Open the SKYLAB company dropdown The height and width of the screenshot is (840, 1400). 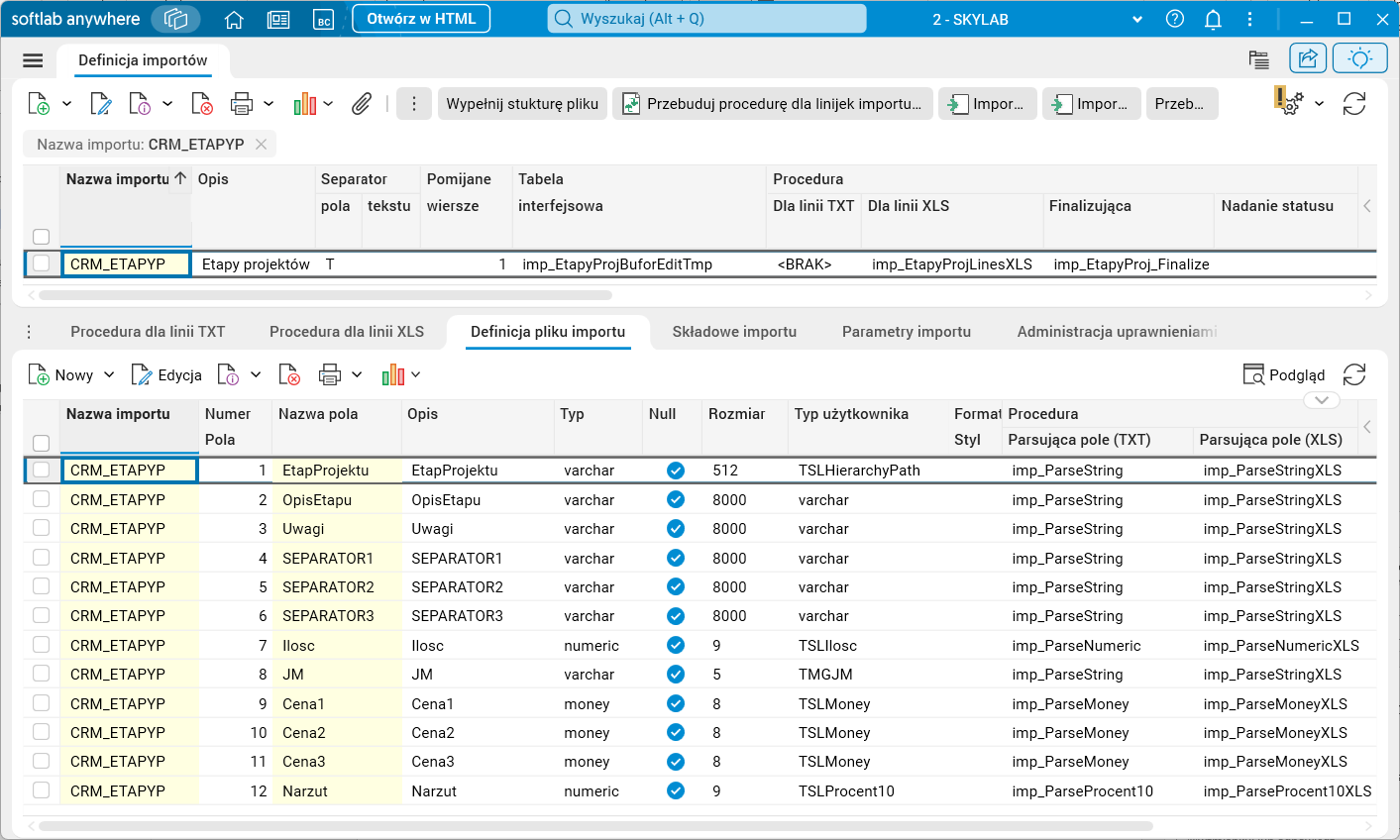(1137, 19)
